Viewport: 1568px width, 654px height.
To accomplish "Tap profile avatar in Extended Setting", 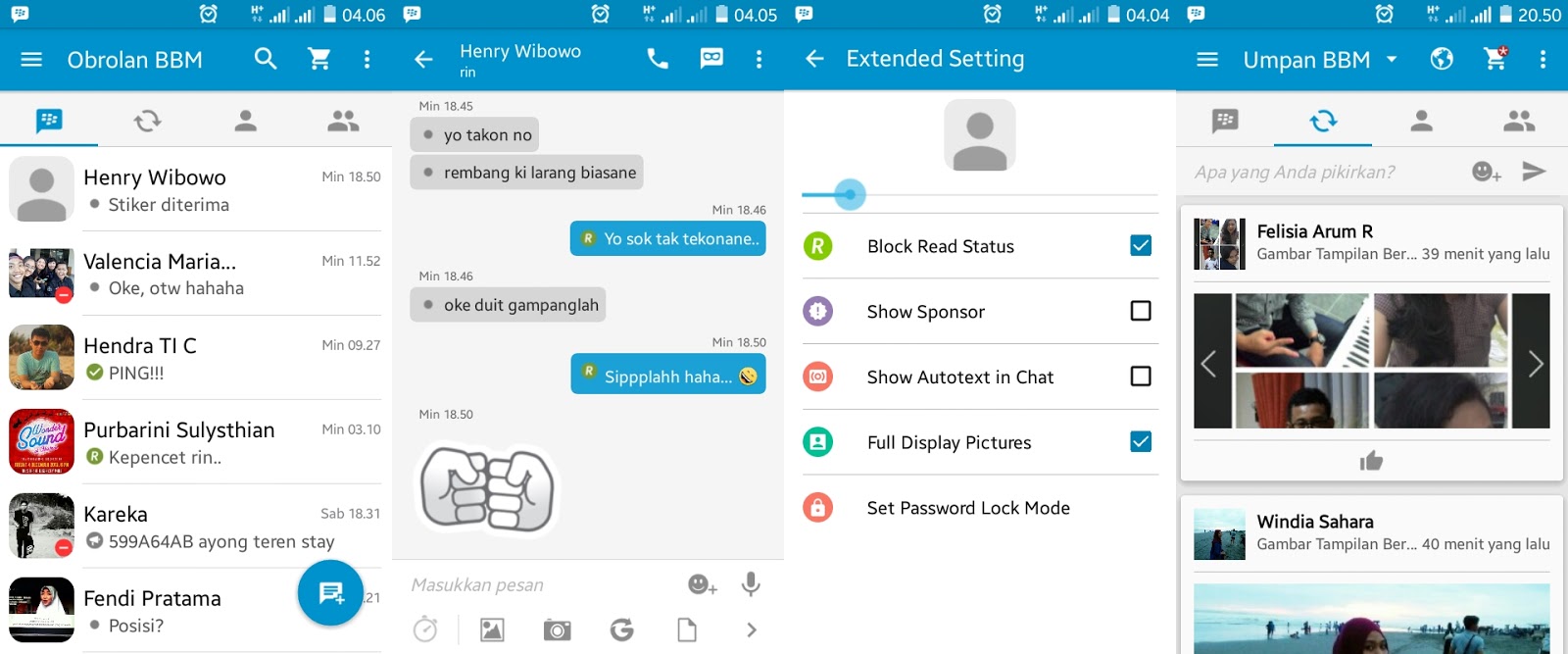I will (x=980, y=134).
